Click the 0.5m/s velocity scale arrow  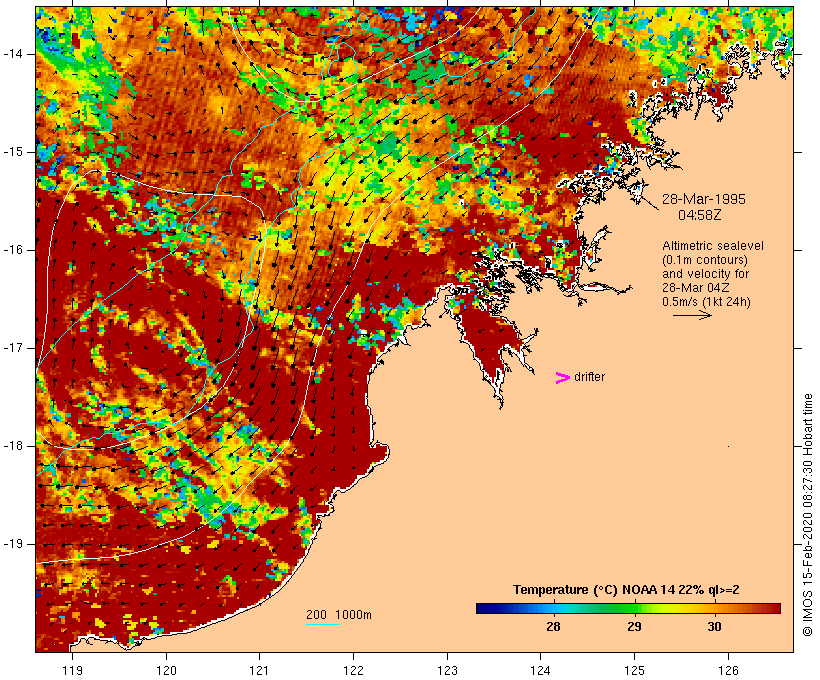pos(692,315)
